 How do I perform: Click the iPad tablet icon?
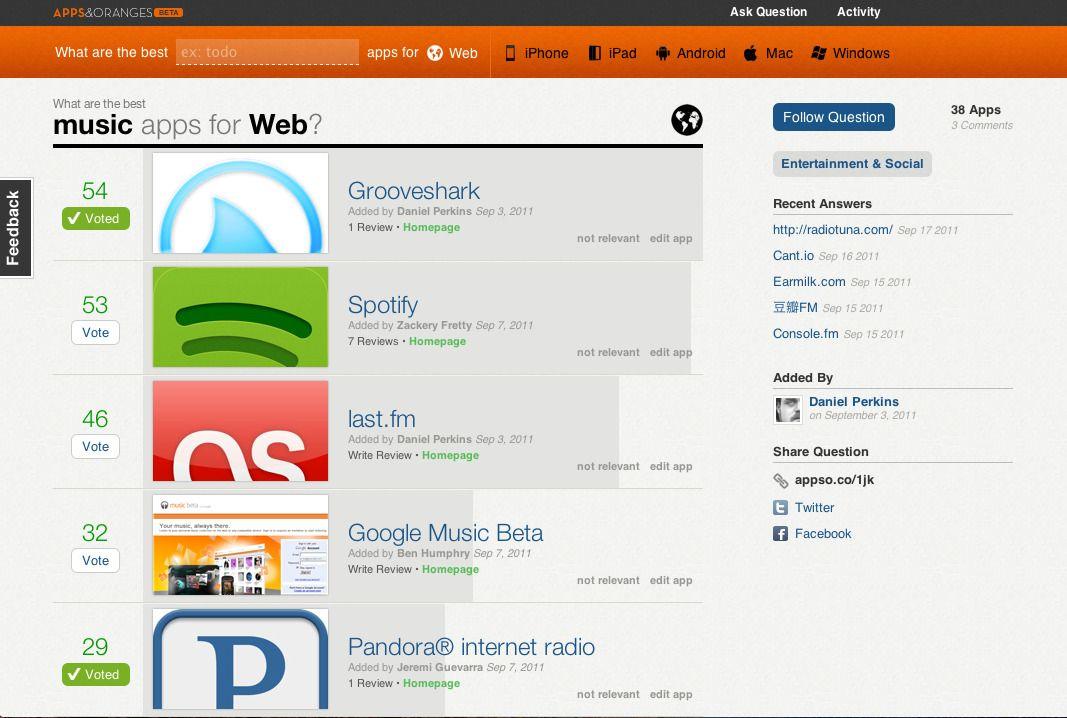click(594, 53)
